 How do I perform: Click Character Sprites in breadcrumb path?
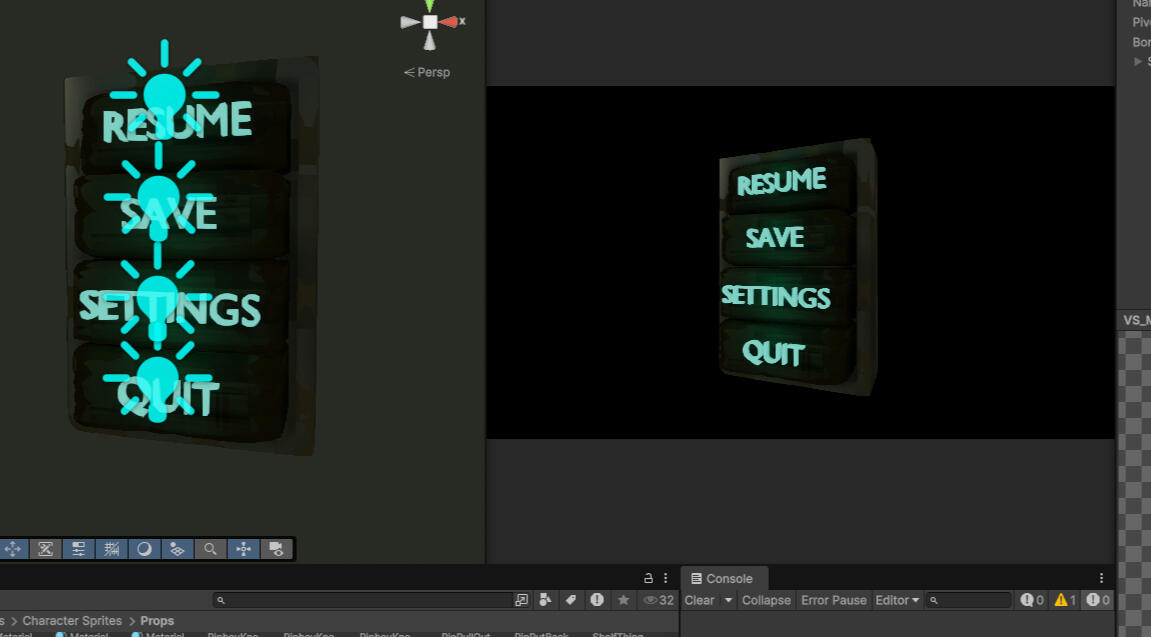coord(72,621)
